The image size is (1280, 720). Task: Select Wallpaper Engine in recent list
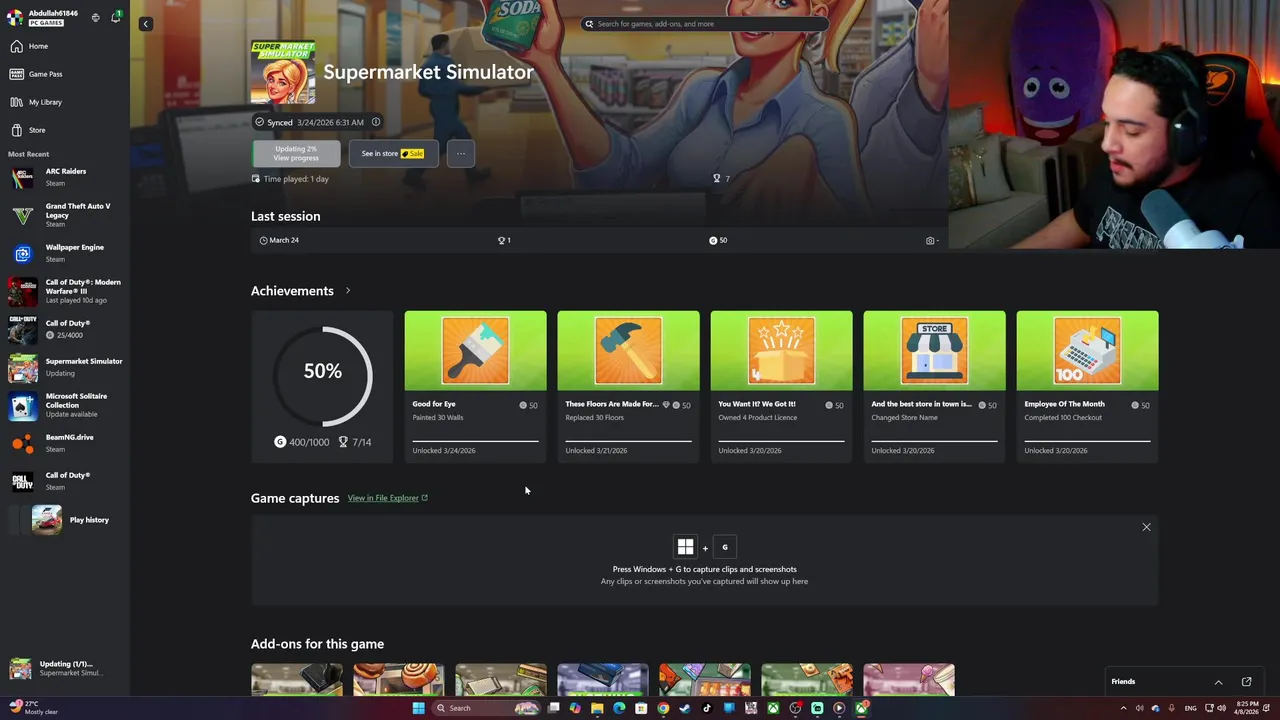coord(65,253)
